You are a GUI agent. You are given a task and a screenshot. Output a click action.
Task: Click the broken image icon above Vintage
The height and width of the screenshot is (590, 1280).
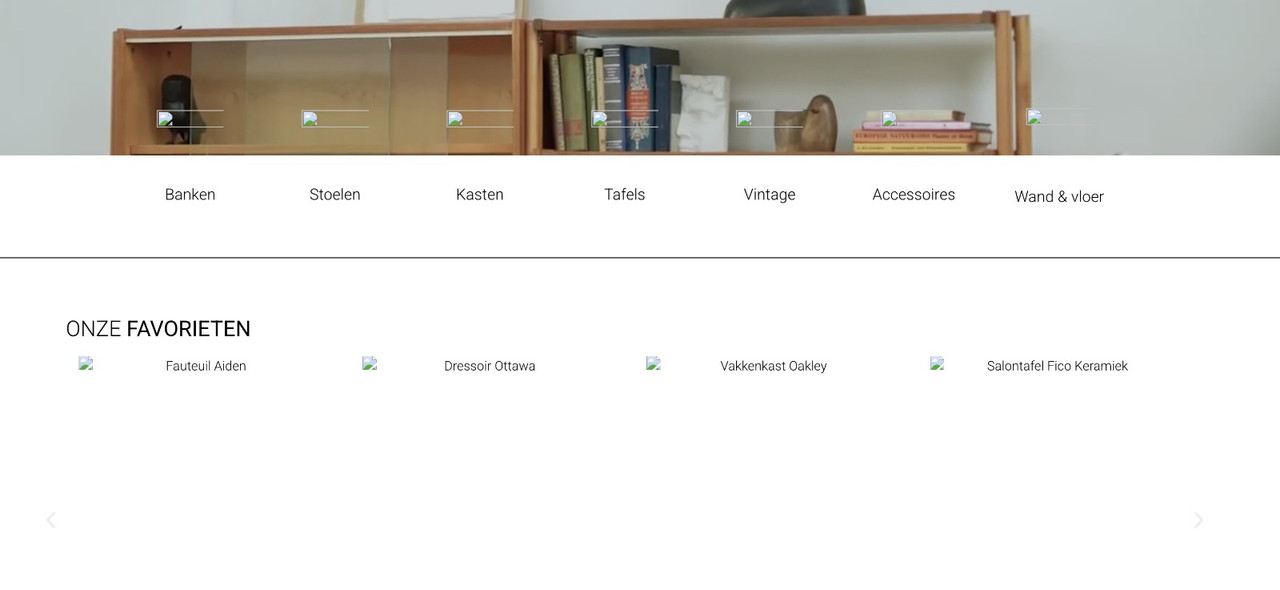click(770, 119)
